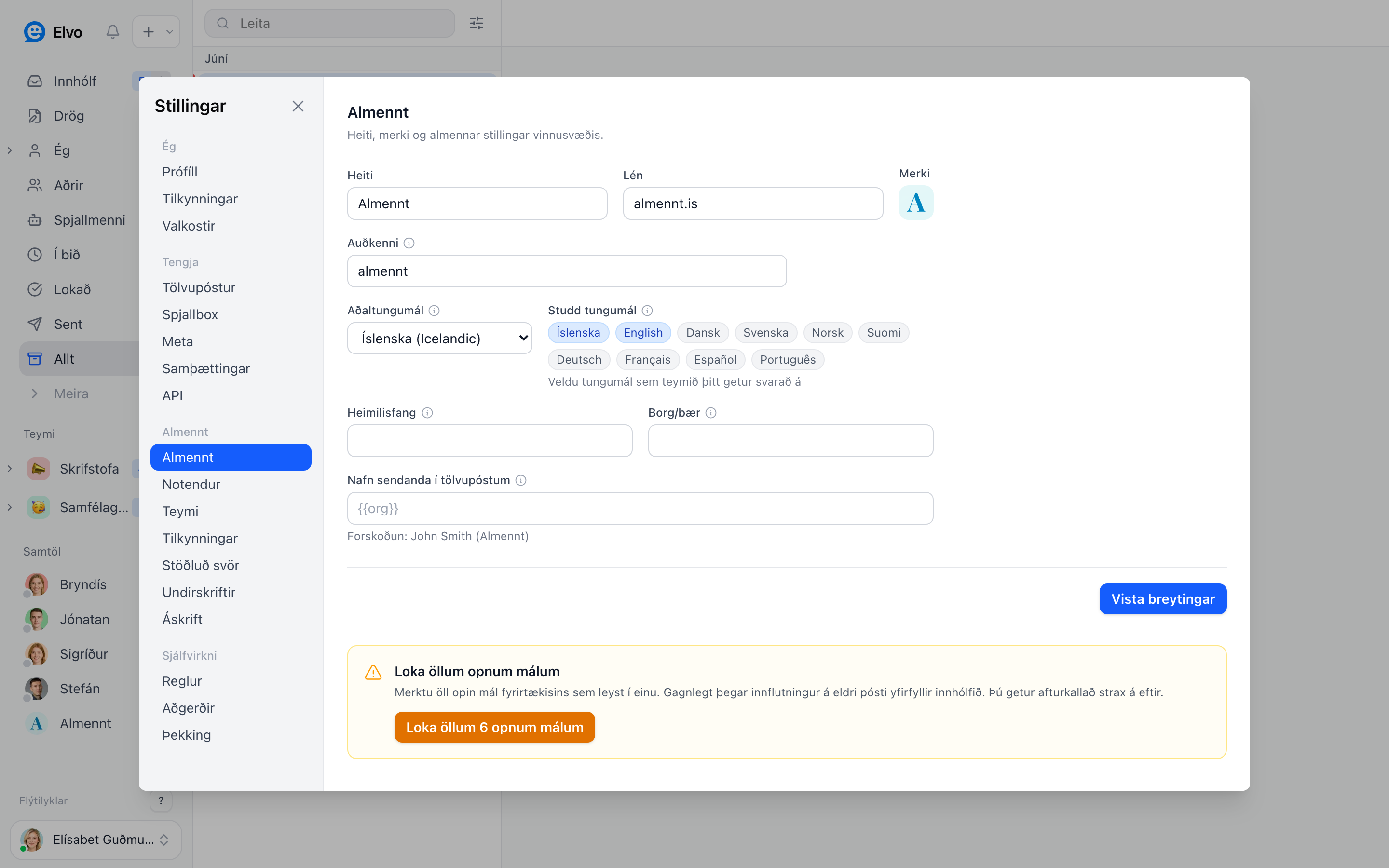Toggle Deutsch supported language
The image size is (1389, 868).
[579, 359]
